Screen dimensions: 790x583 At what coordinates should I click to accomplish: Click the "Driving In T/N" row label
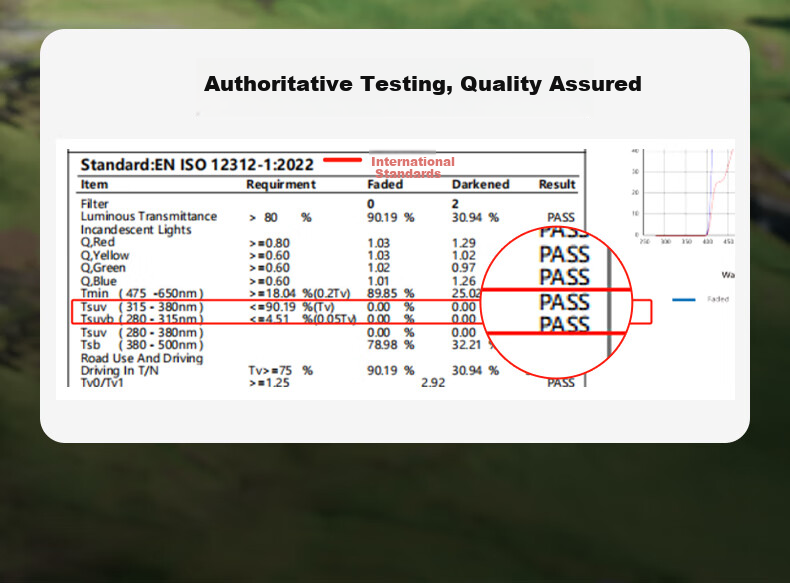pos(119,371)
